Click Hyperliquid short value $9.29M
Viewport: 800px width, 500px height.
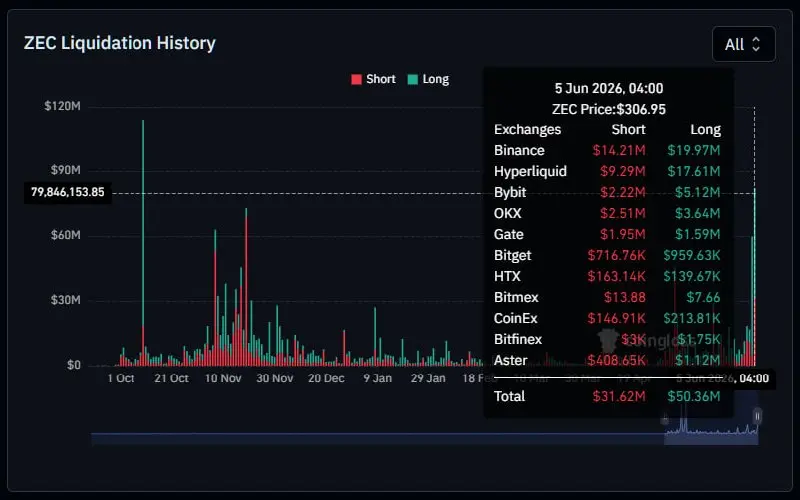[622, 171]
